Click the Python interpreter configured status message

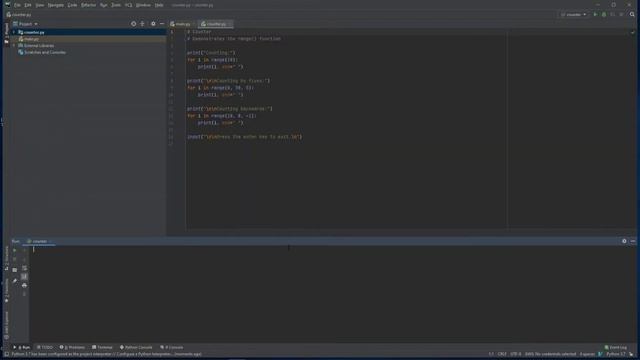(107, 354)
